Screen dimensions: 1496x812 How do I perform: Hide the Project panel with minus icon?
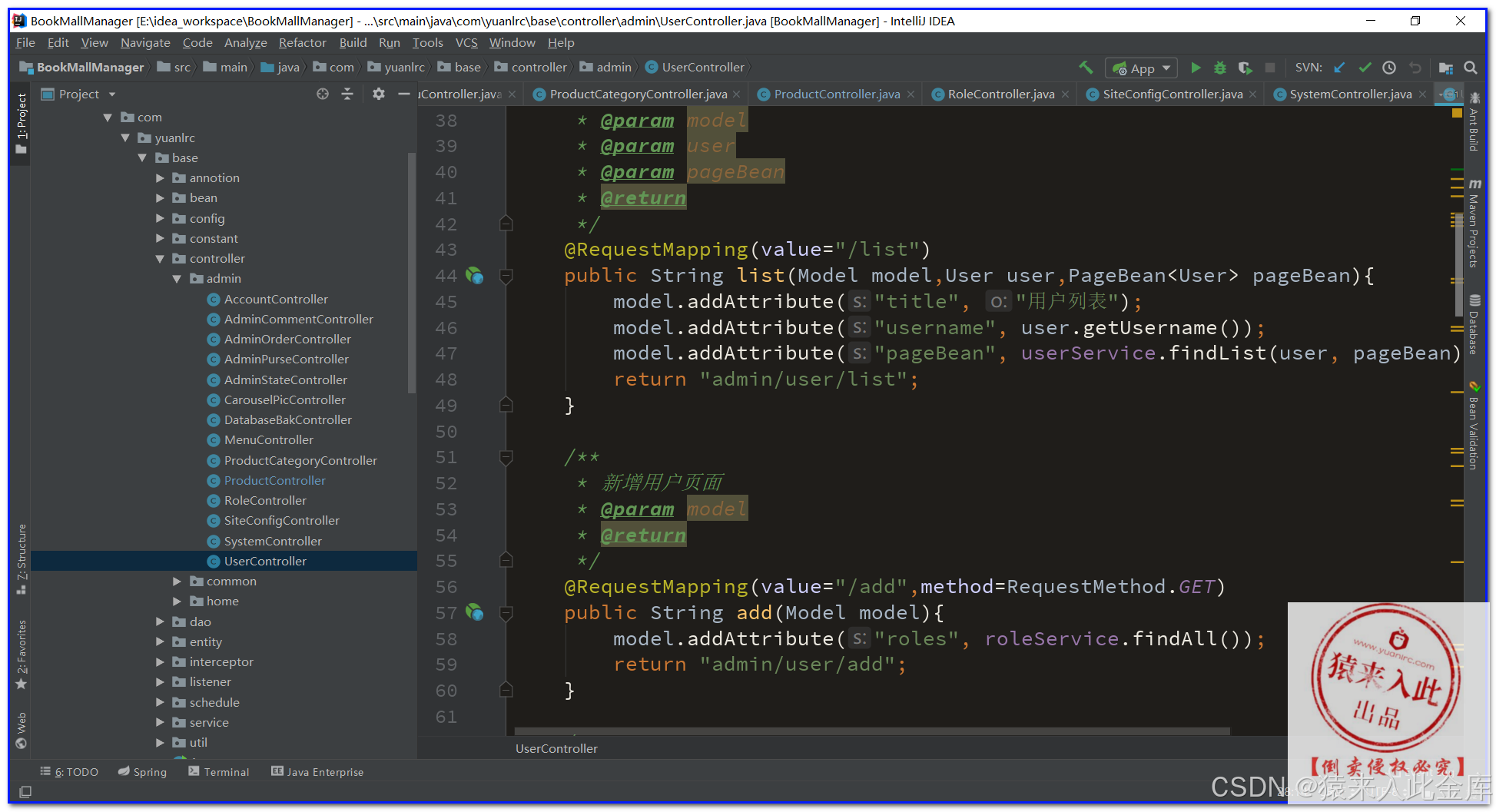coord(403,94)
